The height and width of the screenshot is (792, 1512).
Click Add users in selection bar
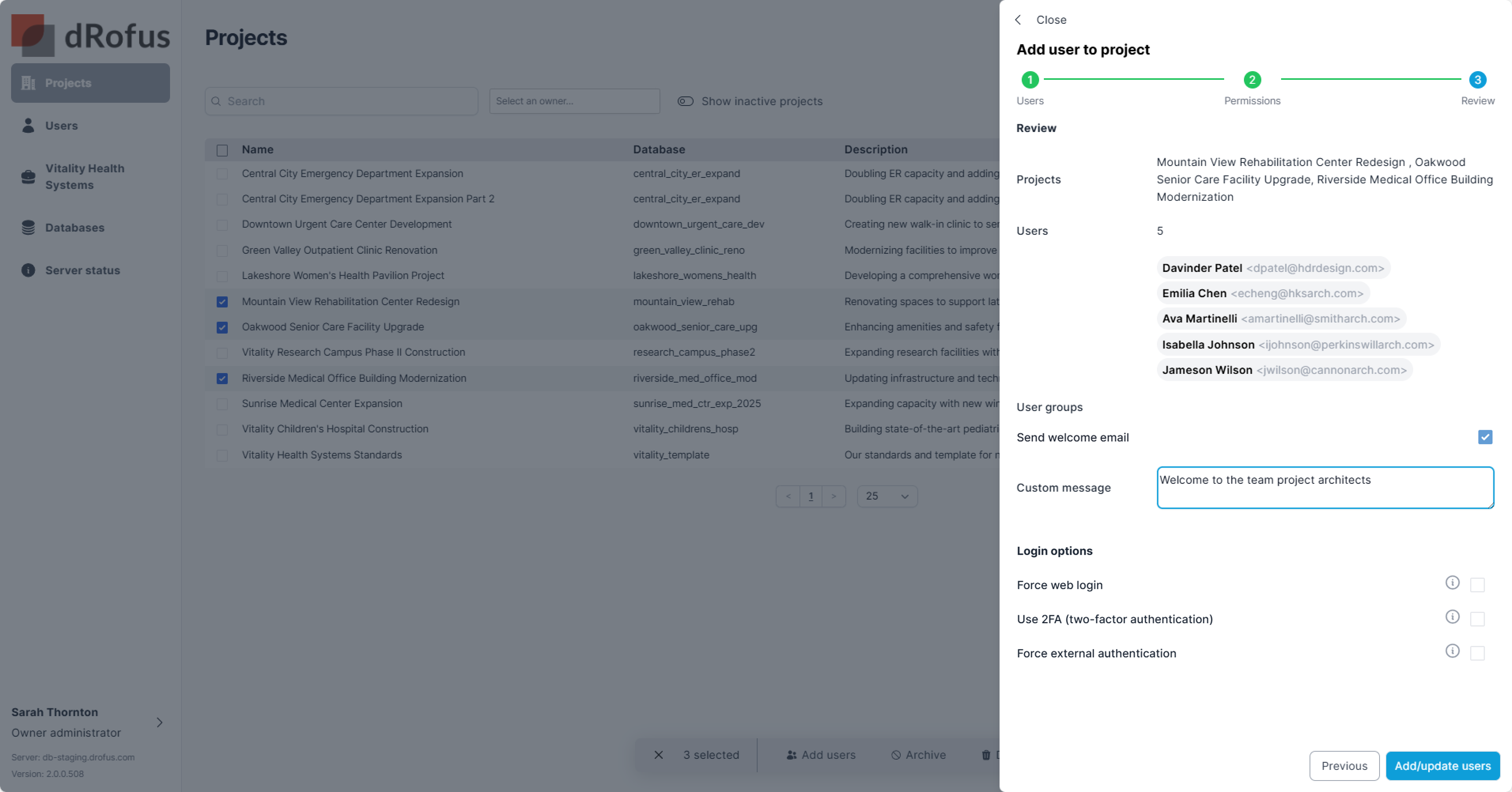pyautogui.click(x=820, y=755)
